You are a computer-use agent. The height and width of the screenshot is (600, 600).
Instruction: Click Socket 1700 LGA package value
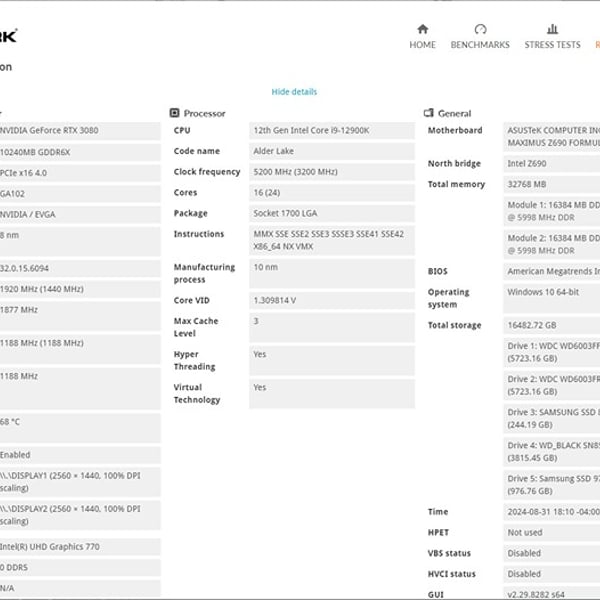point(332,213)
